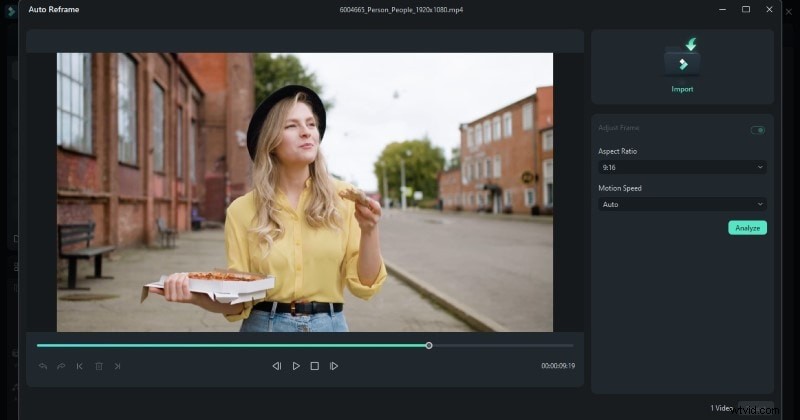Step to the next frame
Screen dimensions: 800x420
pos(334,366)
